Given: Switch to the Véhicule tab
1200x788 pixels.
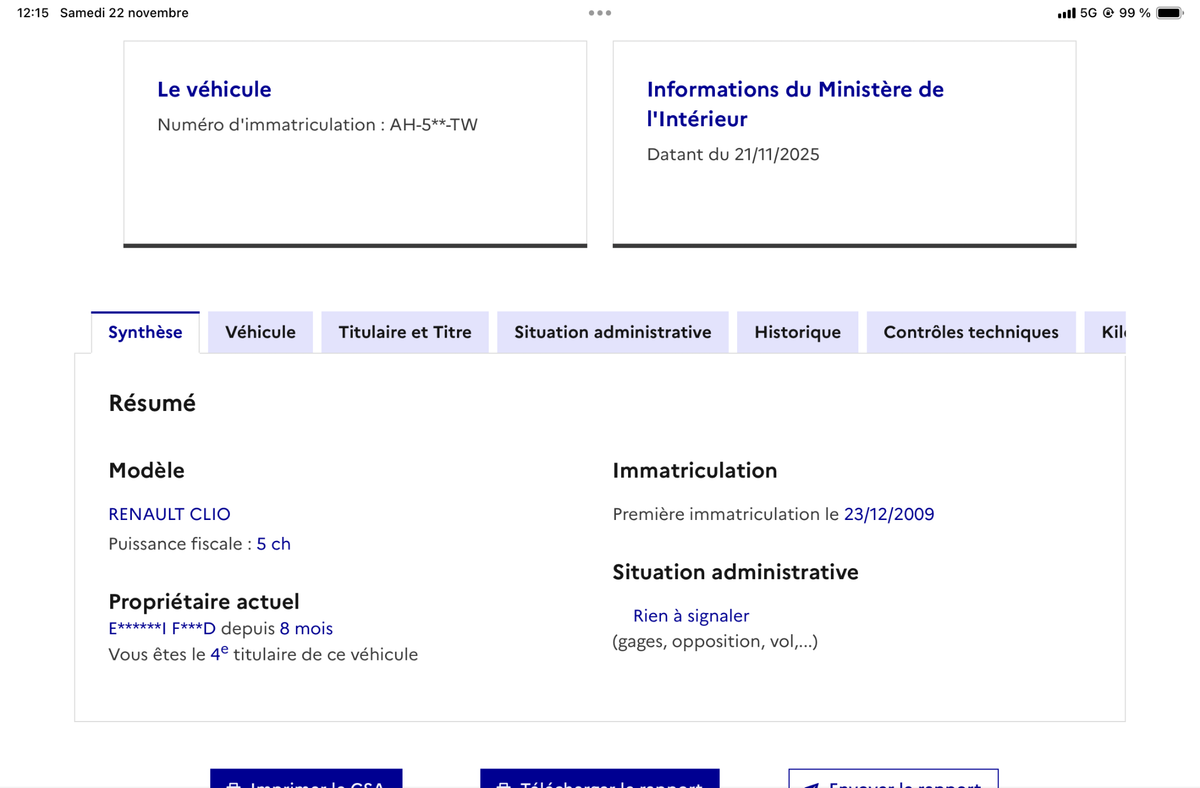Looking at the screenshot, I should tap(260, 331).
